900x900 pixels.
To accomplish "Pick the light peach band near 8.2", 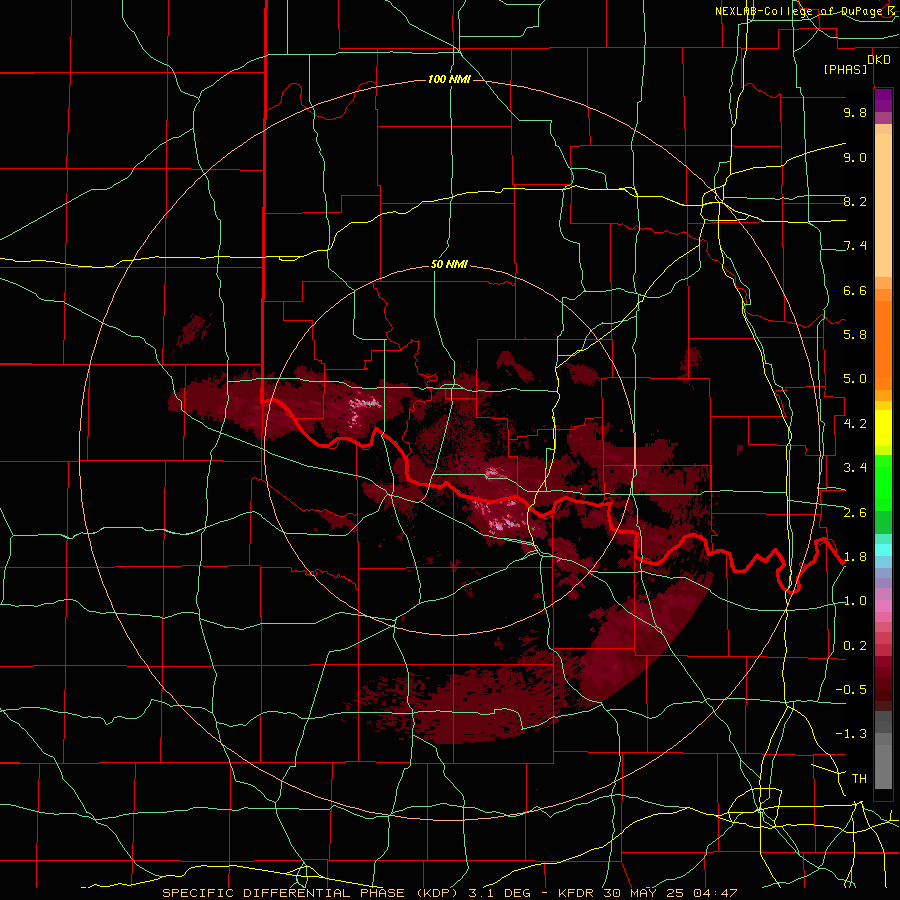I will 883,205.
